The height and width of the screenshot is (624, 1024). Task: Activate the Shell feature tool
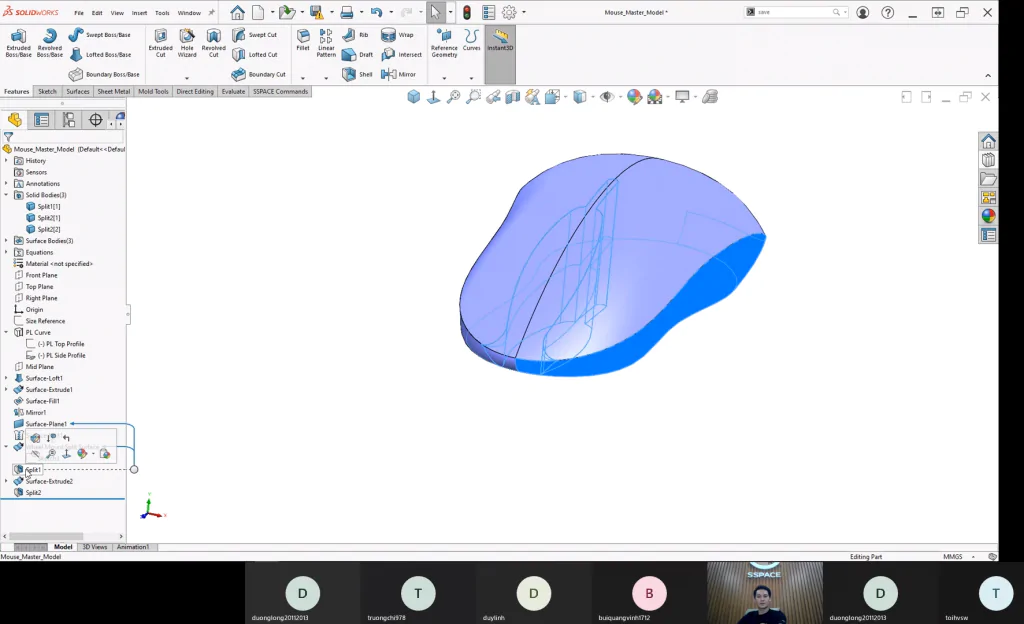[x=357, y=74]
